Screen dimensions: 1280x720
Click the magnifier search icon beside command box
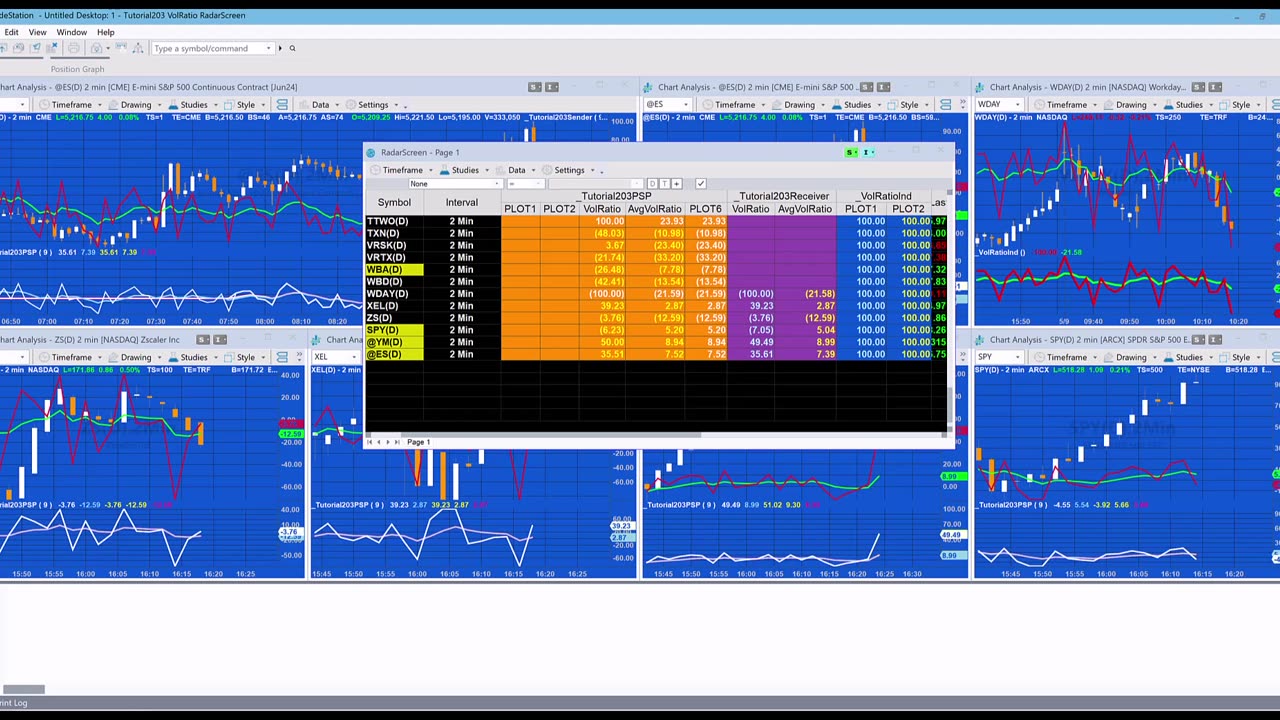pos(291,48)
